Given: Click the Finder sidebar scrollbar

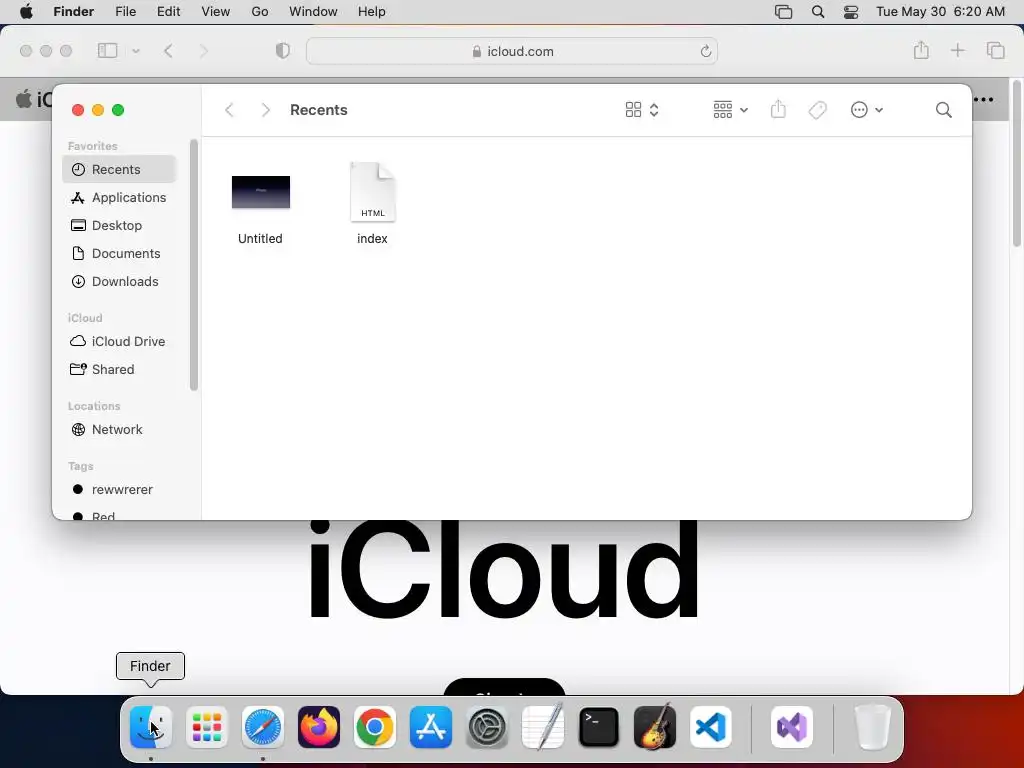Looking at the screenshot, I should pyautogui.click(x=193, y=265).
